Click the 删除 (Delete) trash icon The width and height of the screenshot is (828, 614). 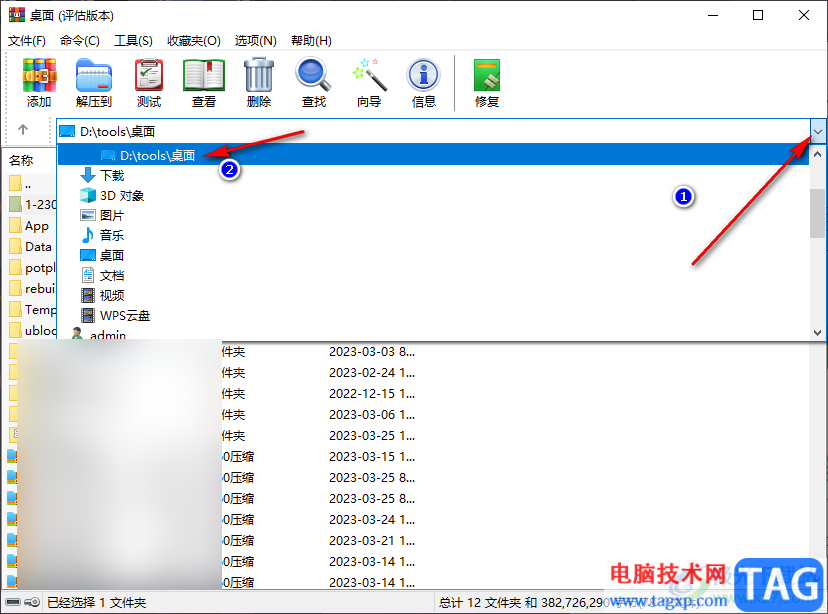point(259,83)
